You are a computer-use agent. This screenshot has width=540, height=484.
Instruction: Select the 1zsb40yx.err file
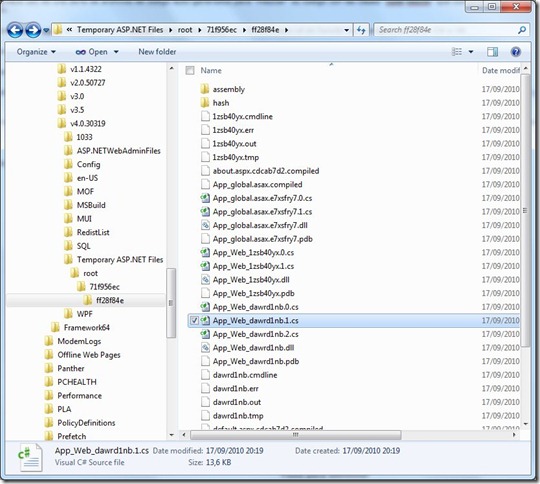(233, 130)
